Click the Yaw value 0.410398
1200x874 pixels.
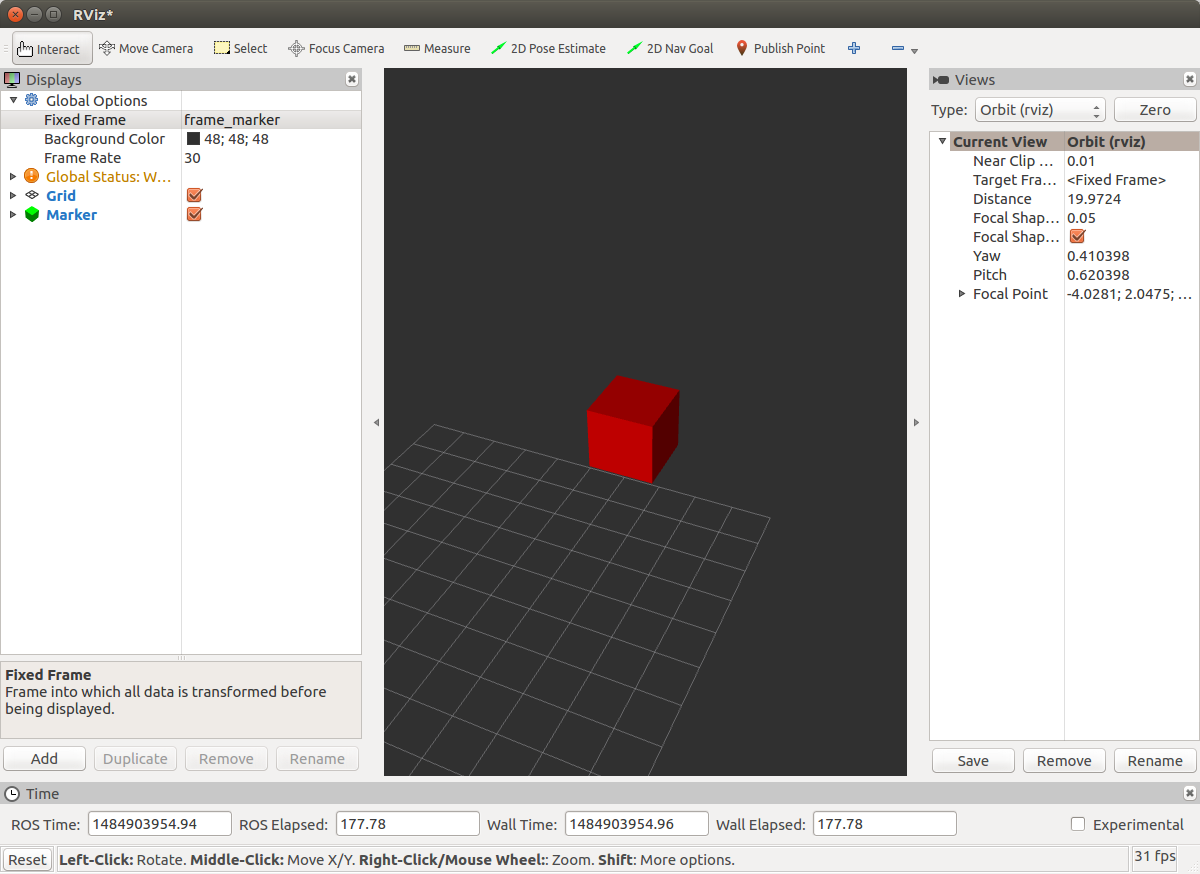pos(1098,256)
